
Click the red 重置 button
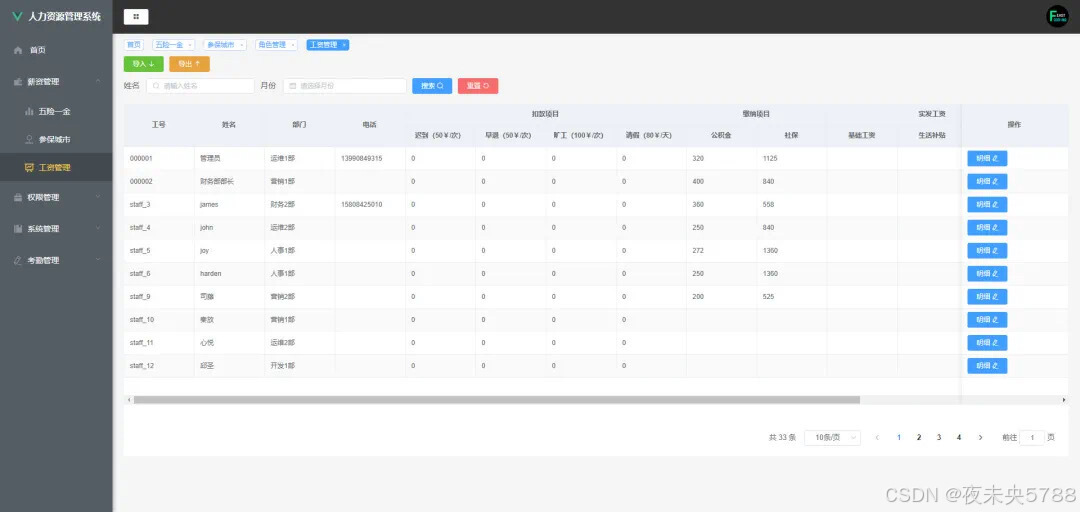(x=478, y=86)
